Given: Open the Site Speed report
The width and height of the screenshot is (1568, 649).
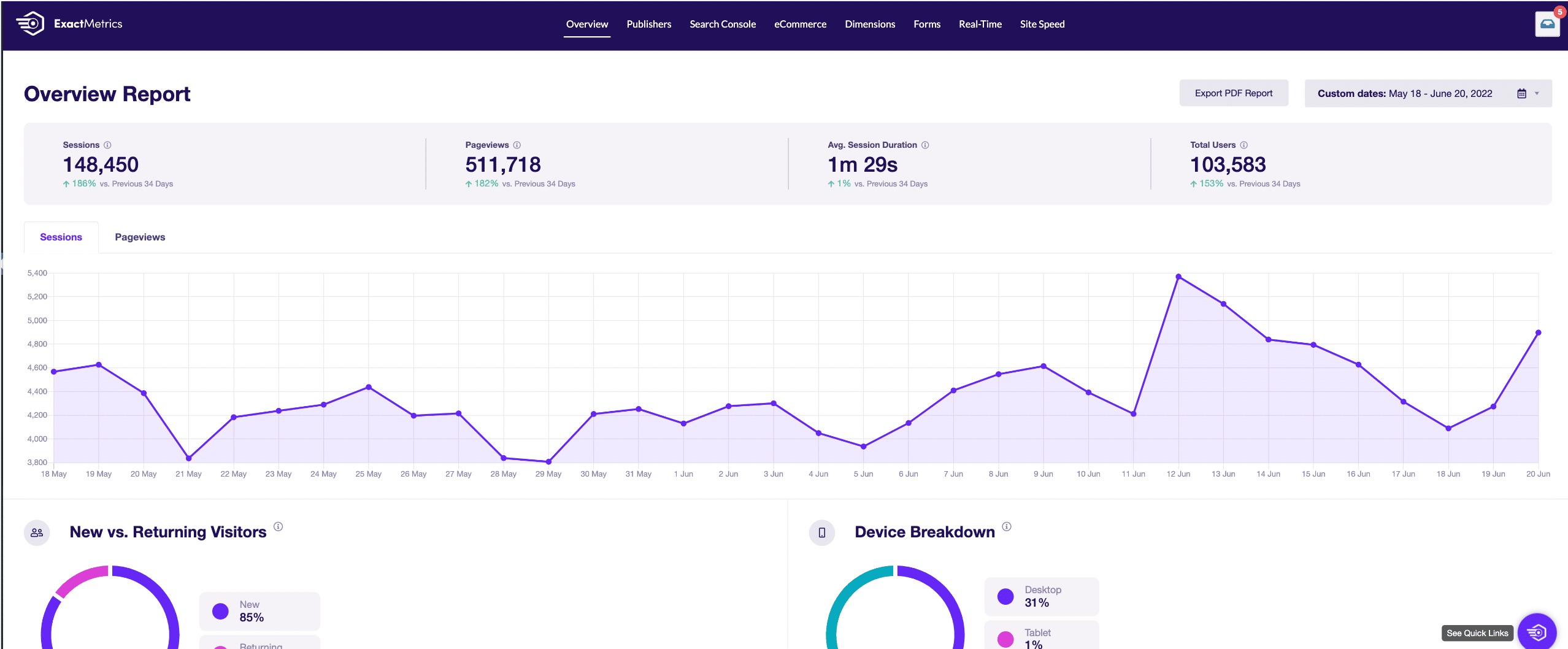Looking at the screenshot, I should point(1042,24).
